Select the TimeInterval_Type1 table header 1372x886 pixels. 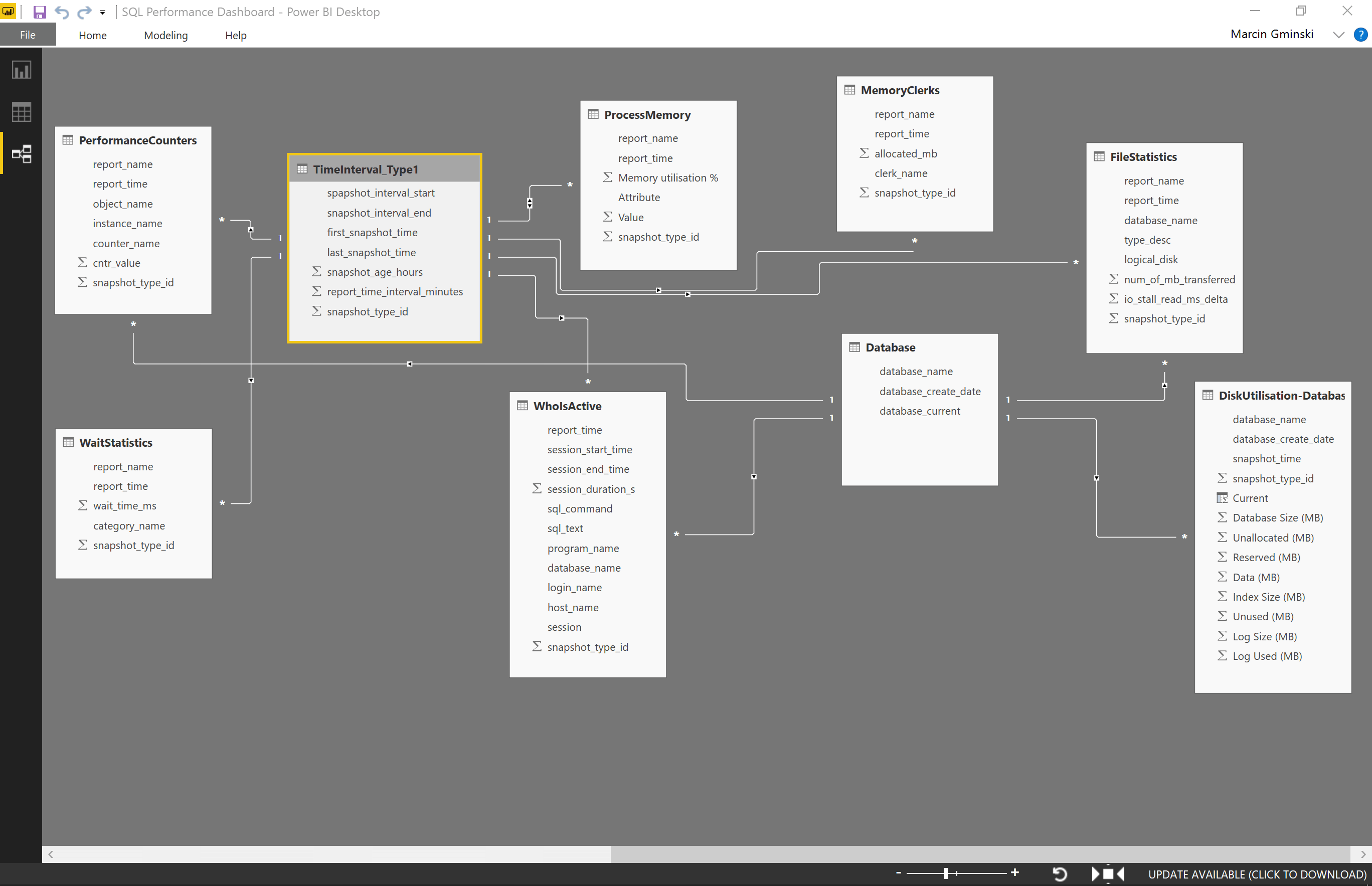point(384,169)
